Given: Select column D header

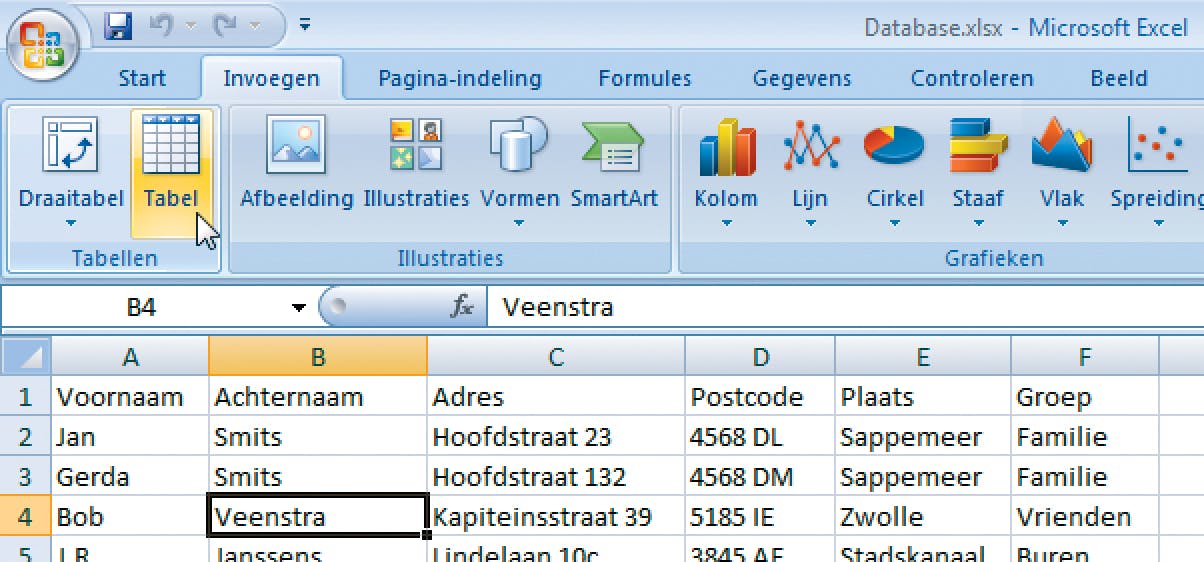Looking at the screenshot, I should click(x=761, y=357).
